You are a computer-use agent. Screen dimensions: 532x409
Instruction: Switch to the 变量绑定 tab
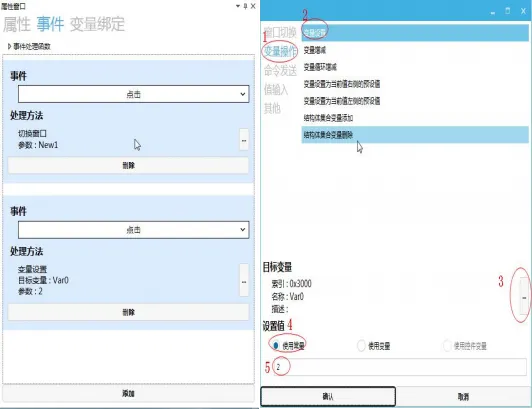point(97,24)
